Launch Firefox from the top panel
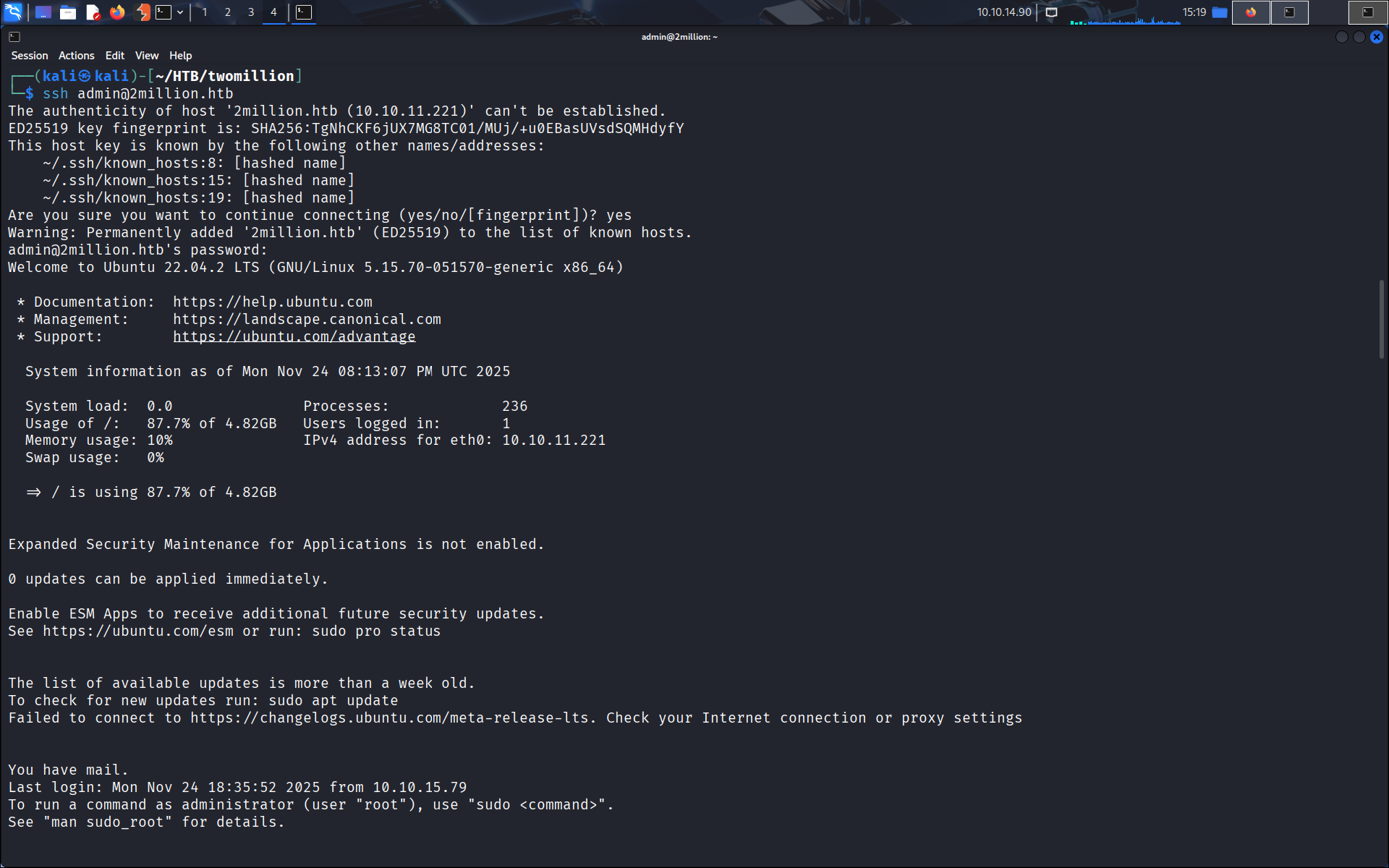Viewport: 1389px width, 868px height. (x=117, y=12)
